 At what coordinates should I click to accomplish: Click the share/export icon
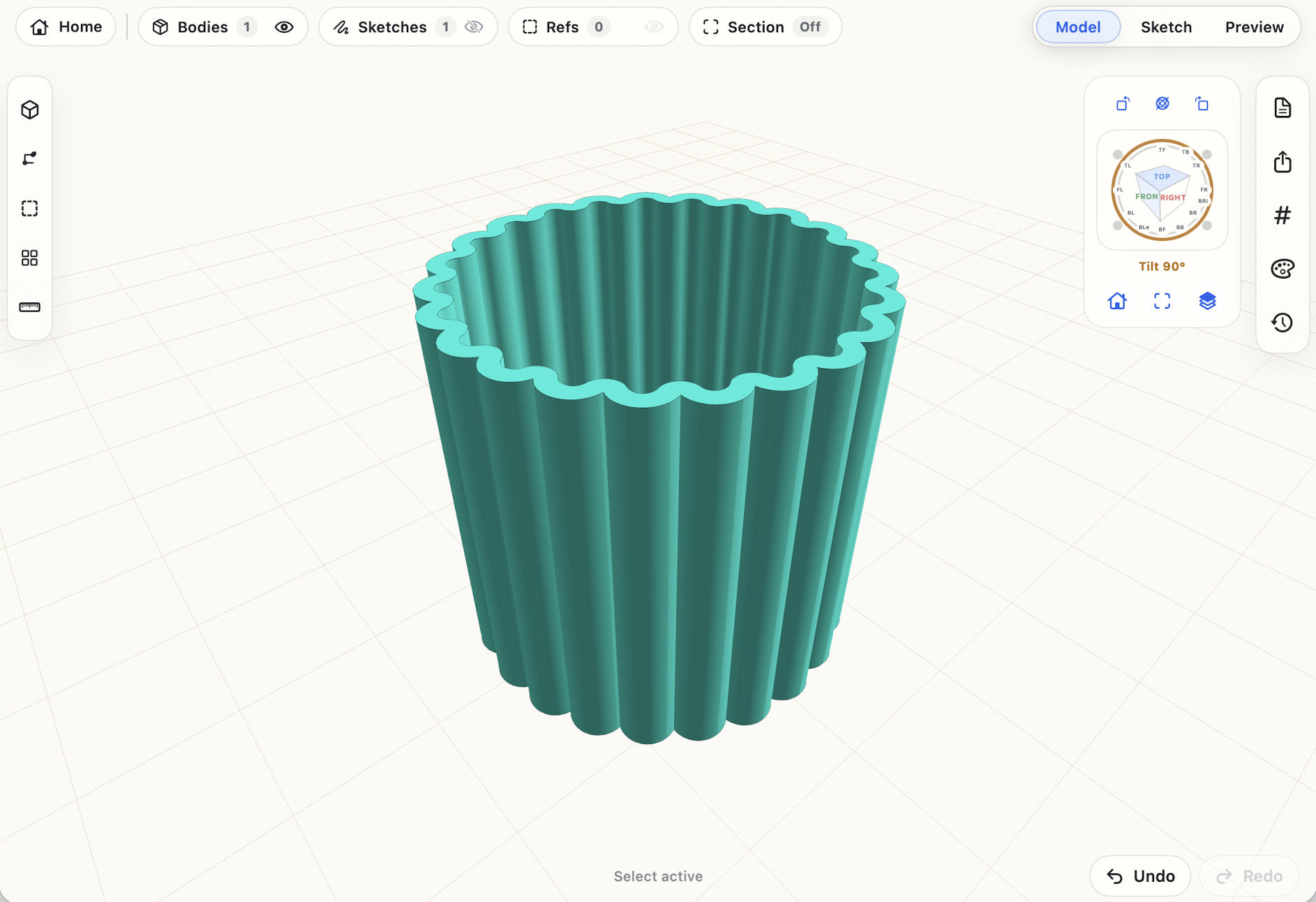[1283, 162]
